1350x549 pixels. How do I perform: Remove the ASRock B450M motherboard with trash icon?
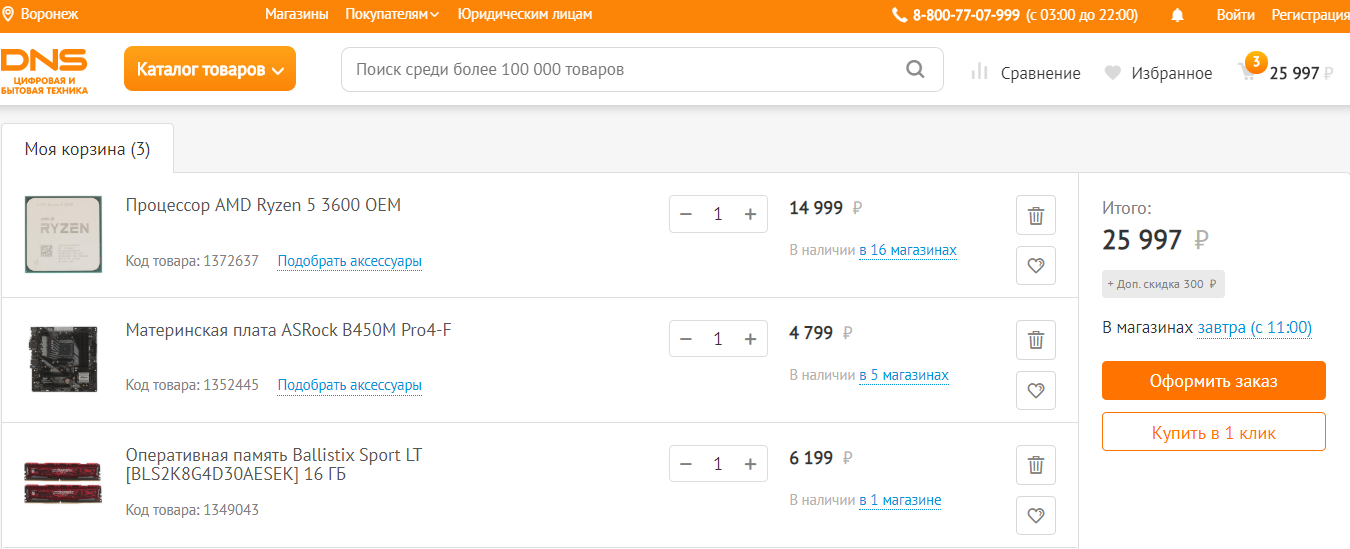[x=1036, y=340]
